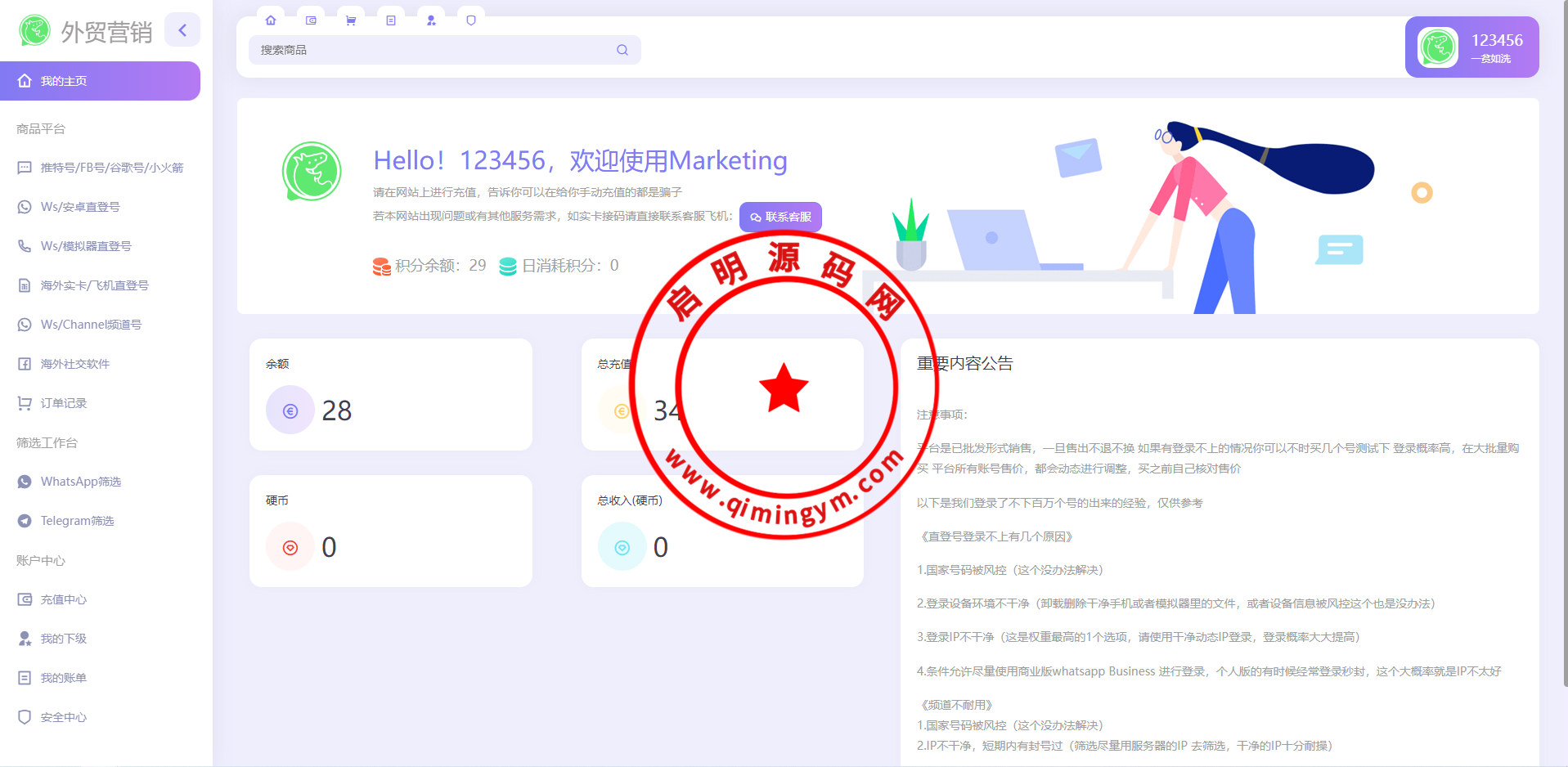Open 推特号/FB号/谷歌号/小火箭 menu item

click(111, 168)
